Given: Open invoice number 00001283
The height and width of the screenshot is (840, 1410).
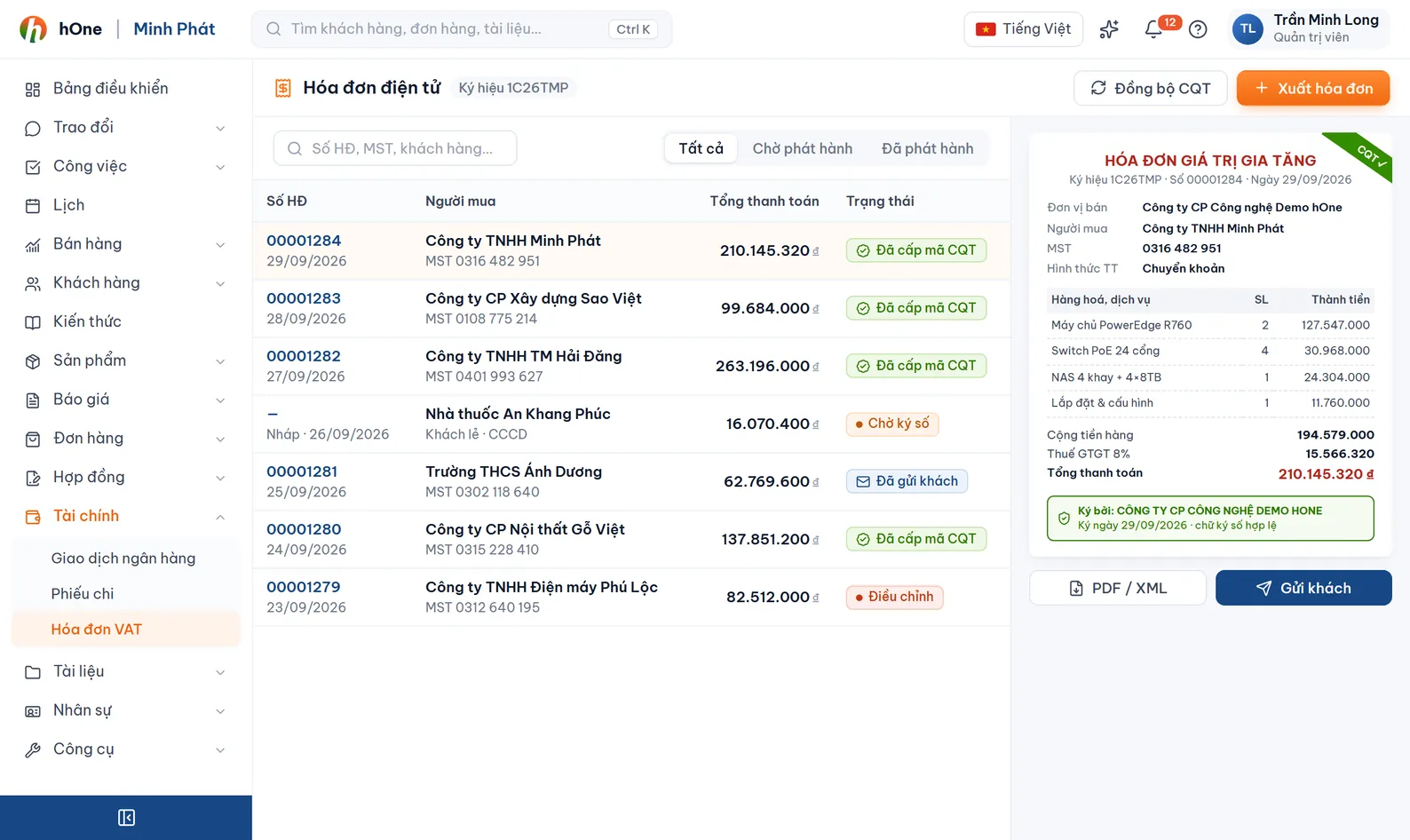Looking at the screenshot, I should (x=304, y=298).
